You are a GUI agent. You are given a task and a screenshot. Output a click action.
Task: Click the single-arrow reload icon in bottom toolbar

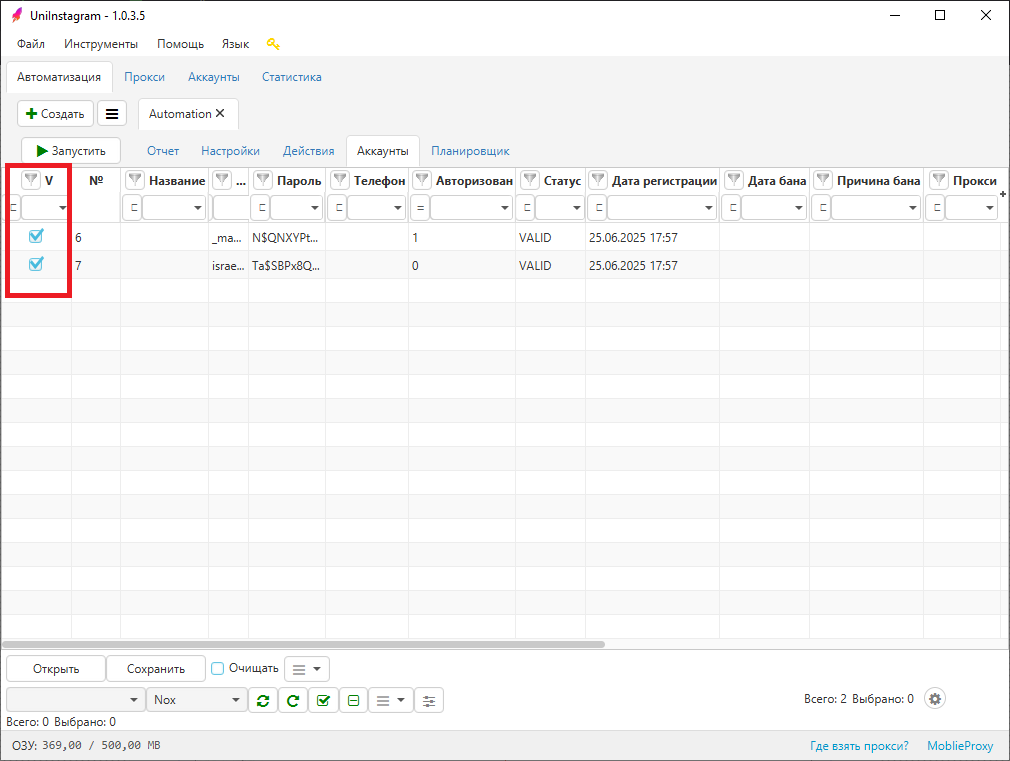(293, 700)
